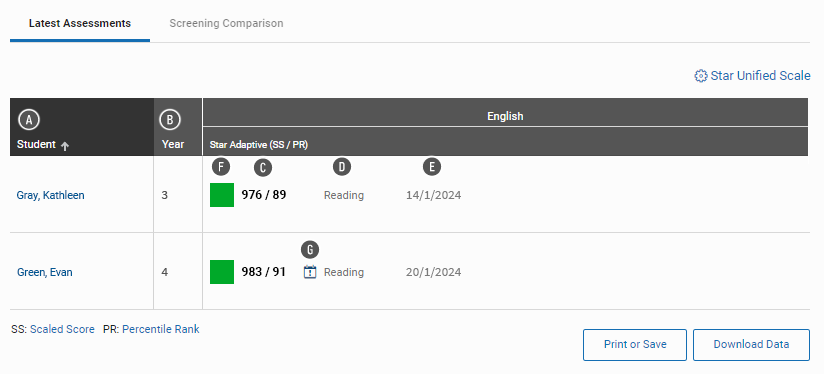The image size is (824, 374).
Task: Click the Download Data button
Action: [751, 345]
